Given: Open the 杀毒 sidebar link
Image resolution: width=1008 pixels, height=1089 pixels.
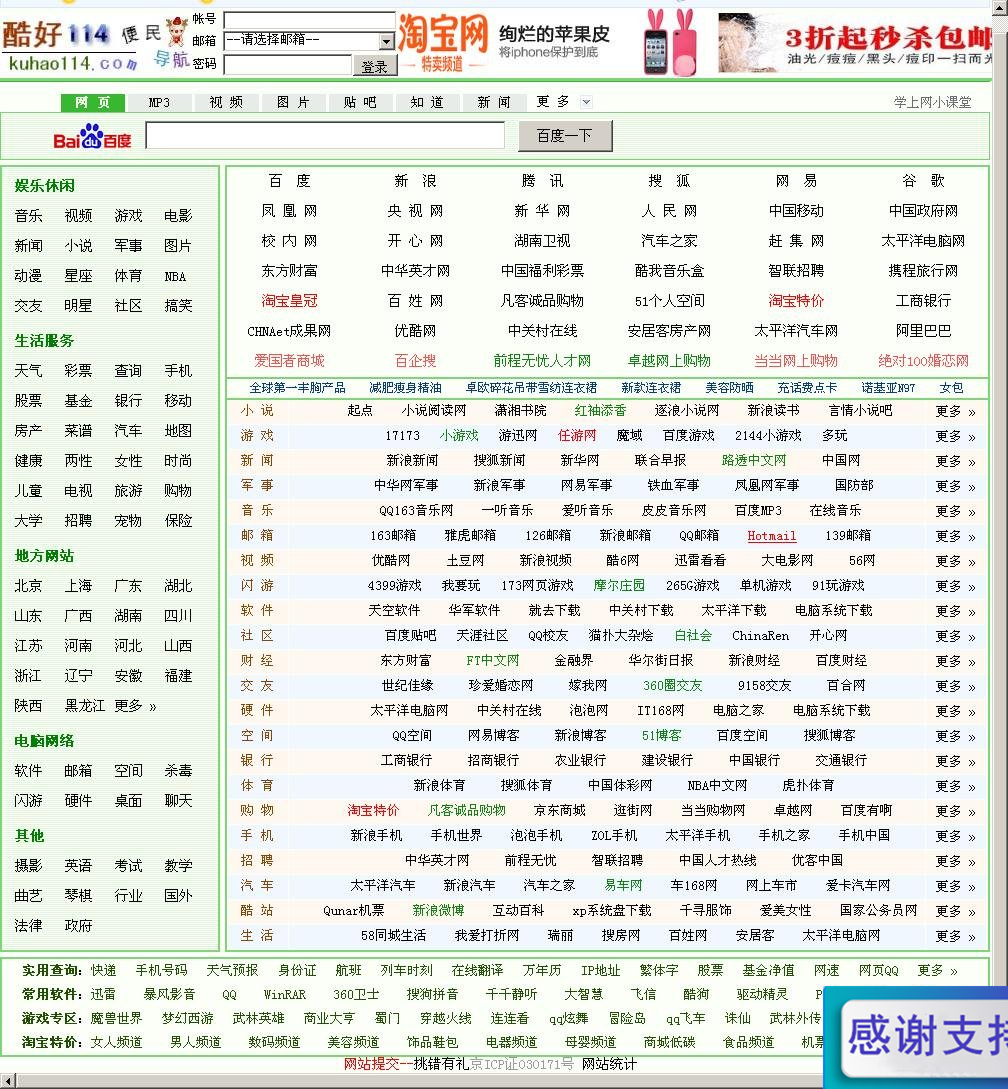Looking at the screenshot, I should click(x=179, y=771).
